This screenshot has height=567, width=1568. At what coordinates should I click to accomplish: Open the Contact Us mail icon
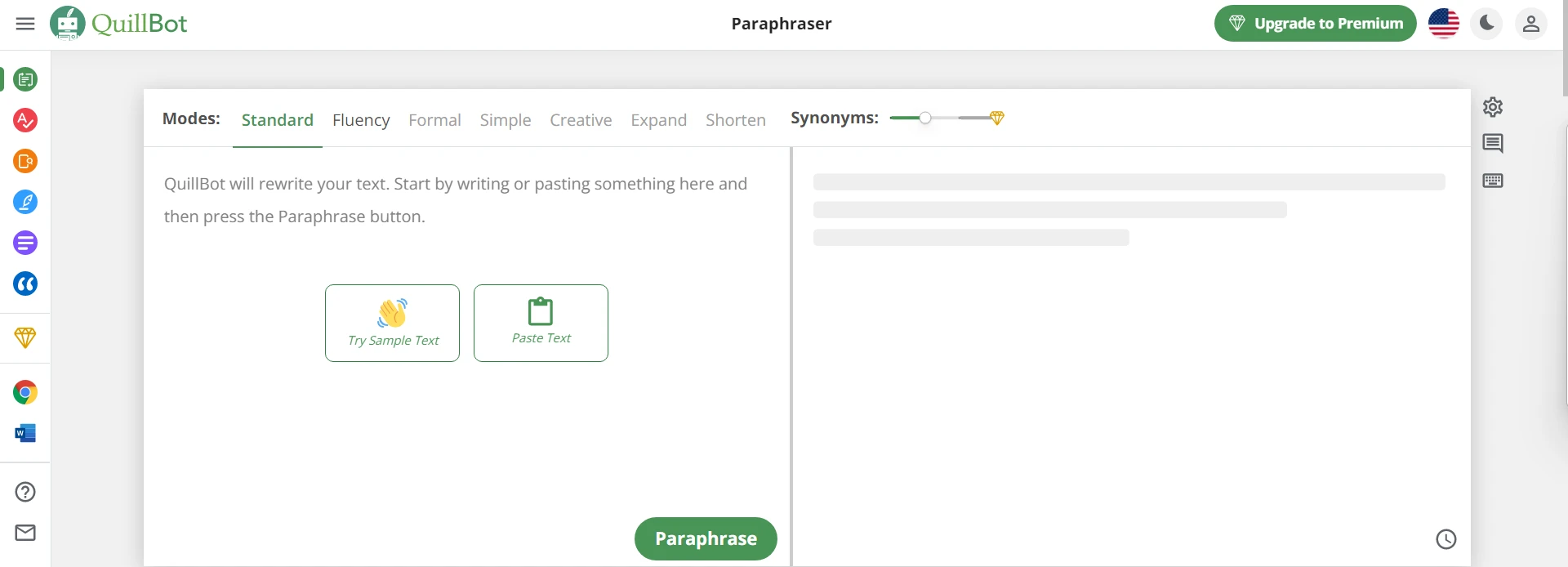(x=25, y=533)
